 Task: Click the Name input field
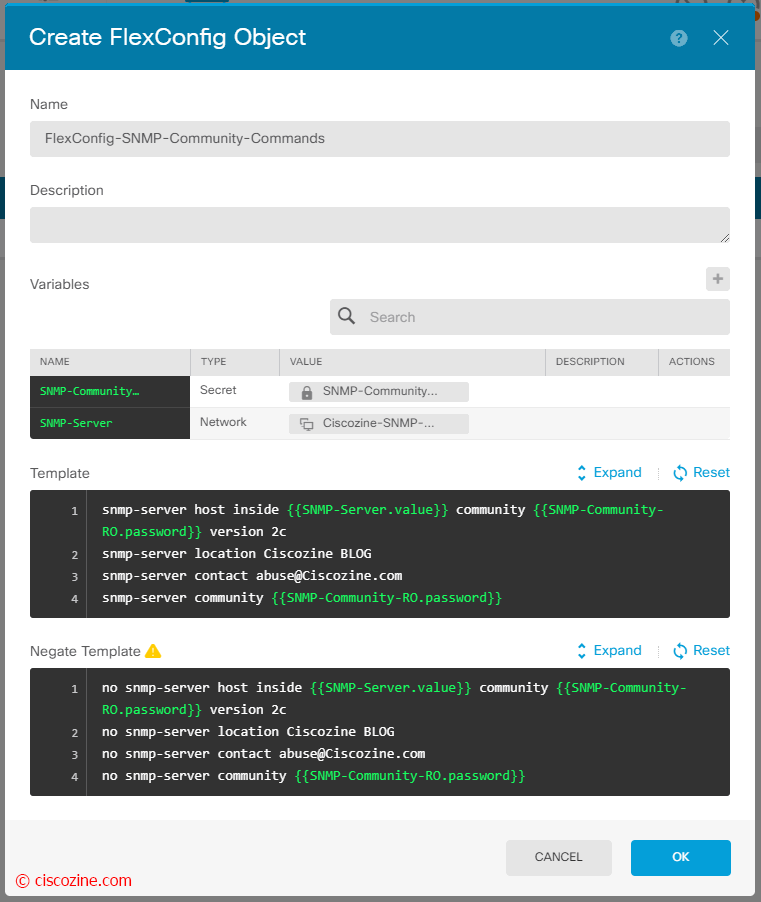tap(380, 139)
